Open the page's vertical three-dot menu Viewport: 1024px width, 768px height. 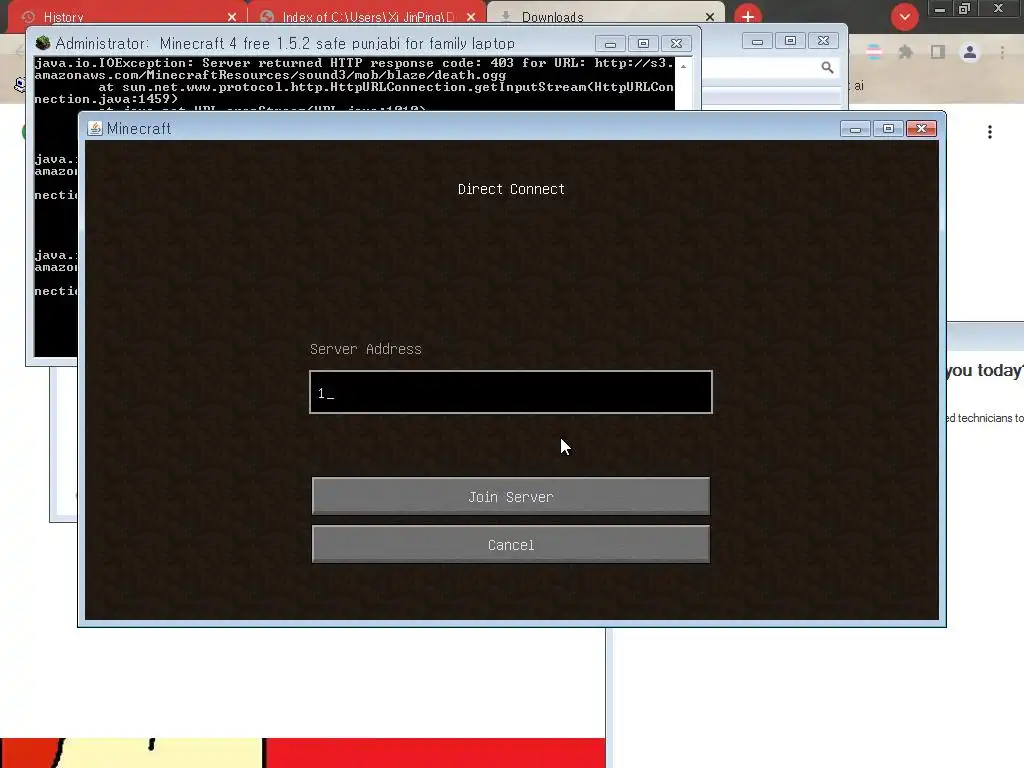click(x=990, y=132)
